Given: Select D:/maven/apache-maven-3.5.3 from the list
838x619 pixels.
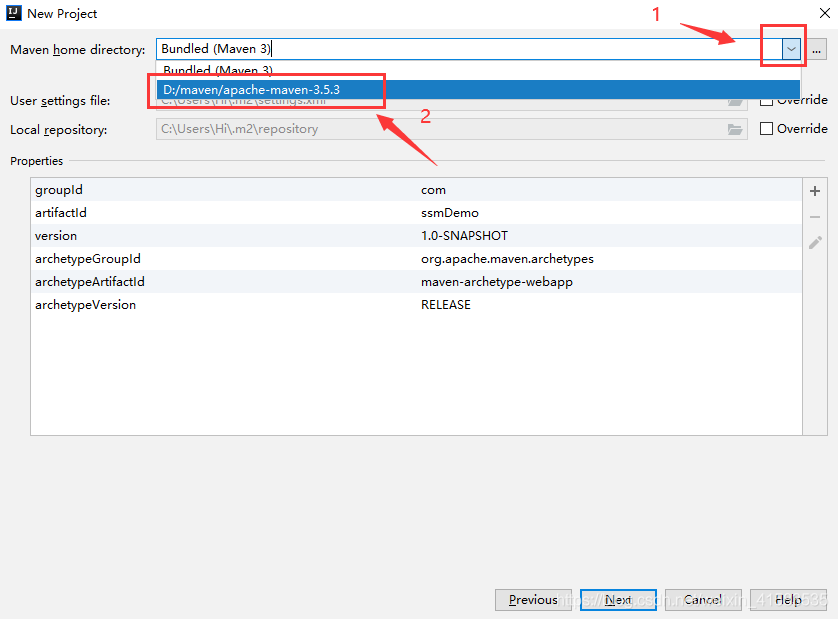Looking at the screenshot, I should (478, 89).
